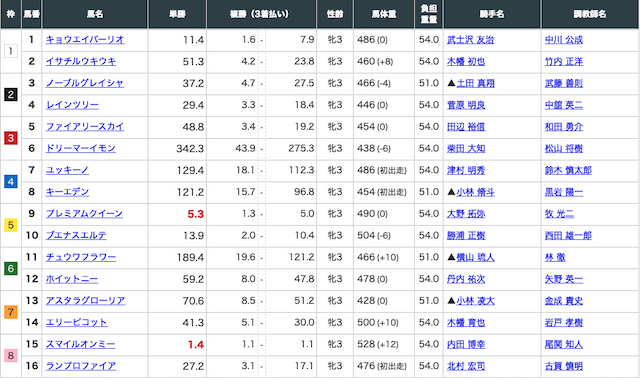Click the green frame 6 badge
Viewport: 640px width, 378px height.
11,269
